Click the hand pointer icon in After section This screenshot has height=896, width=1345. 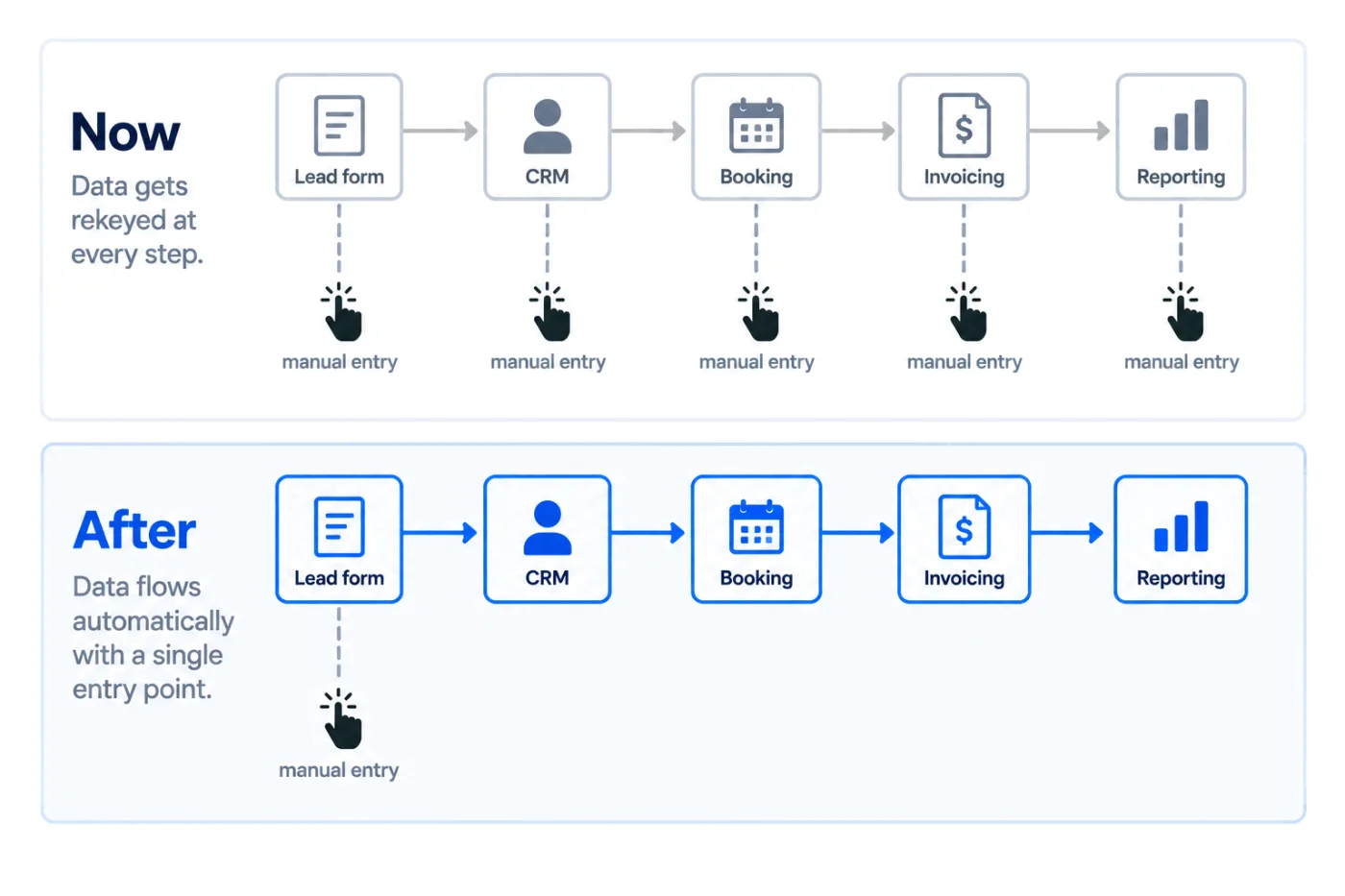coord(341,719)
